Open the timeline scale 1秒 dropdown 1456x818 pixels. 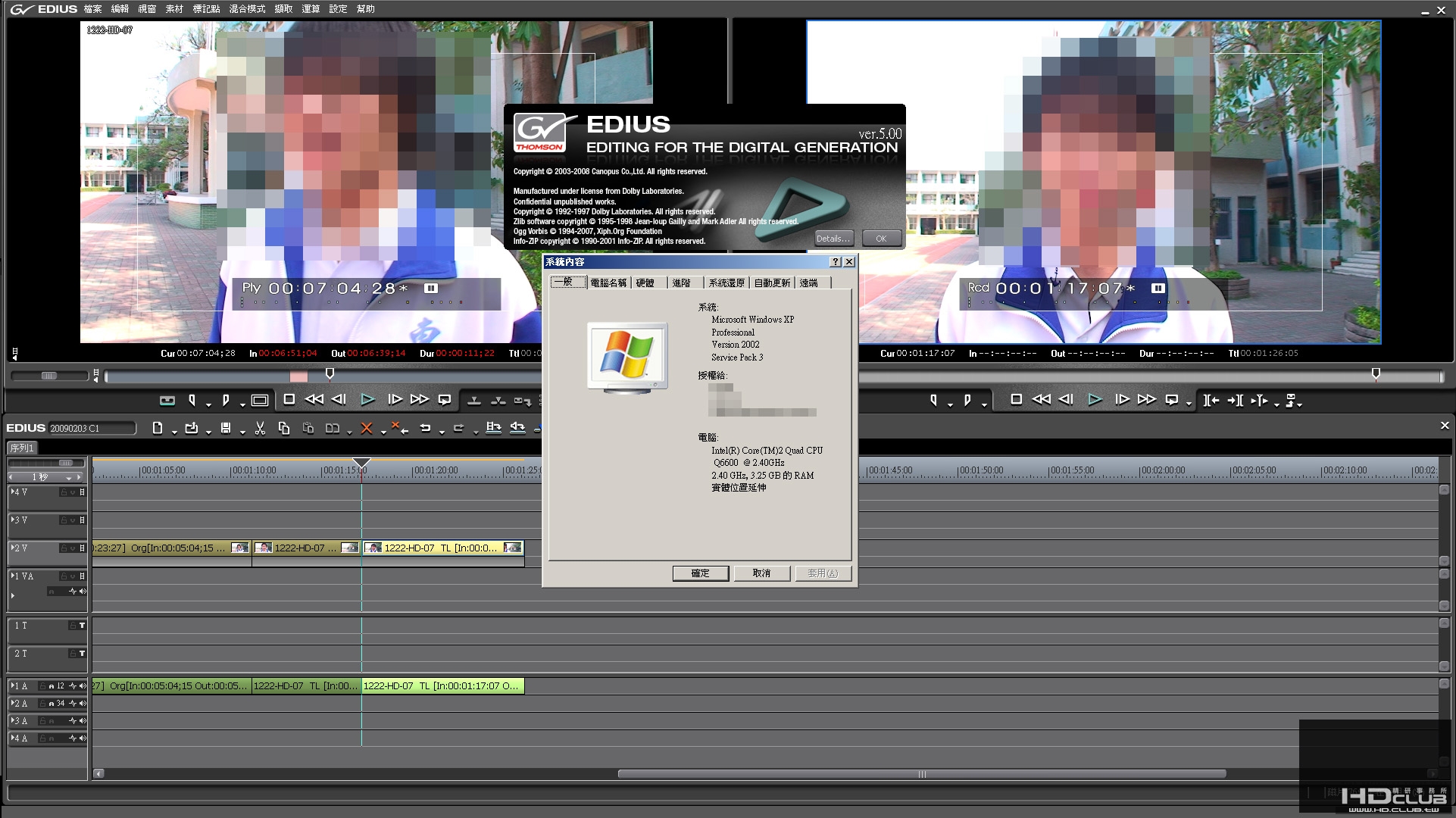pyautogui.click(x=68, y=477)
